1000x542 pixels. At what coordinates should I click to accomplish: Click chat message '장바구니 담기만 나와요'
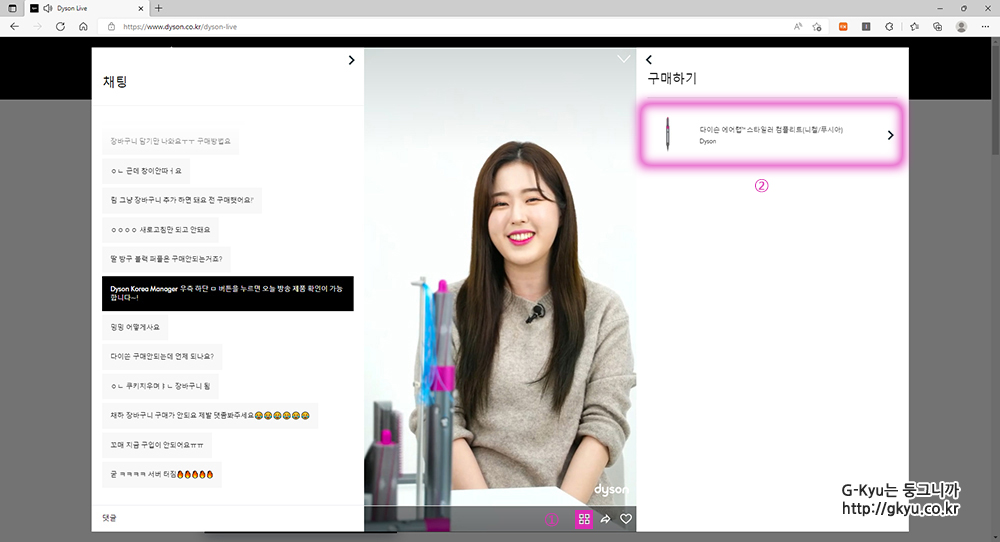pyautogui.click(x=170, y=141)
